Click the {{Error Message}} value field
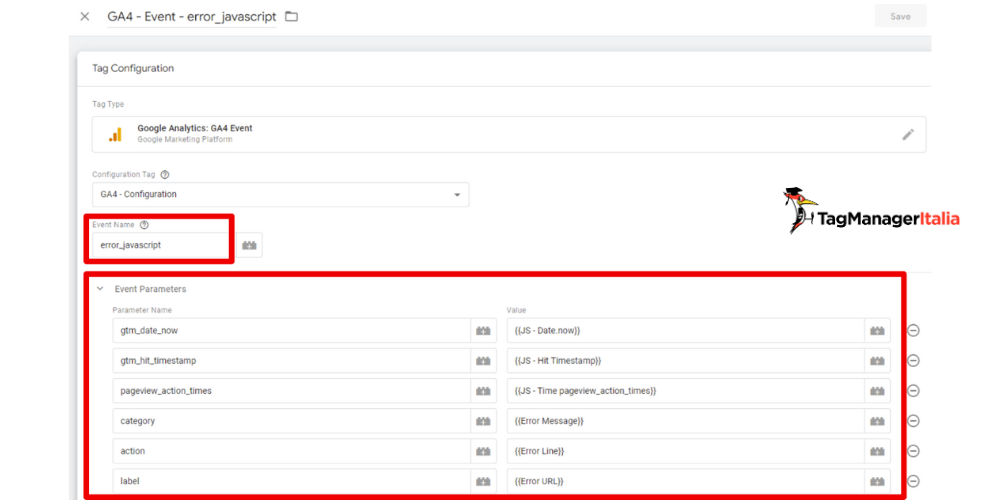The height and width of the screenshot is (500, 1000). 686,421
